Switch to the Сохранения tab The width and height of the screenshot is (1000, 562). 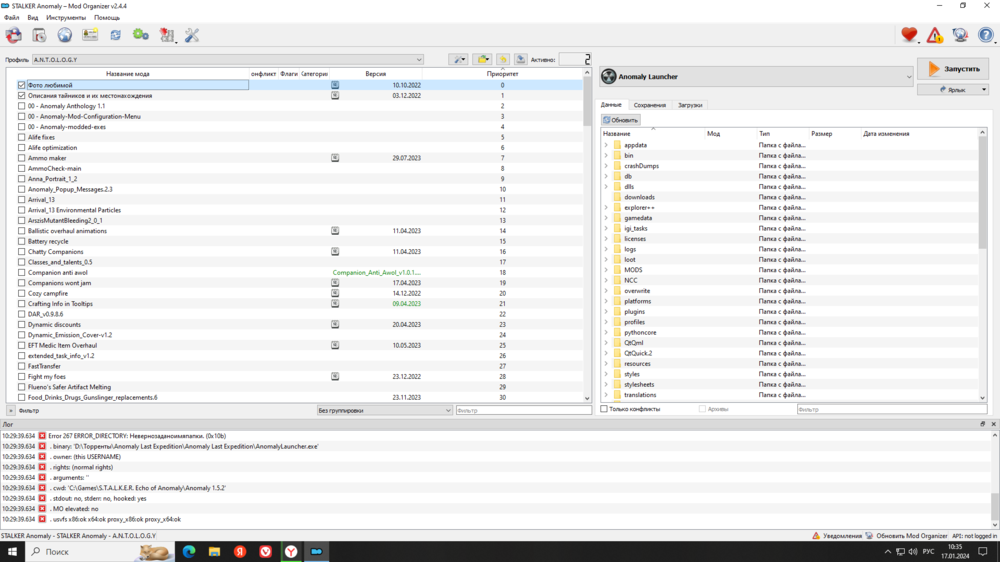click(649, 105)
